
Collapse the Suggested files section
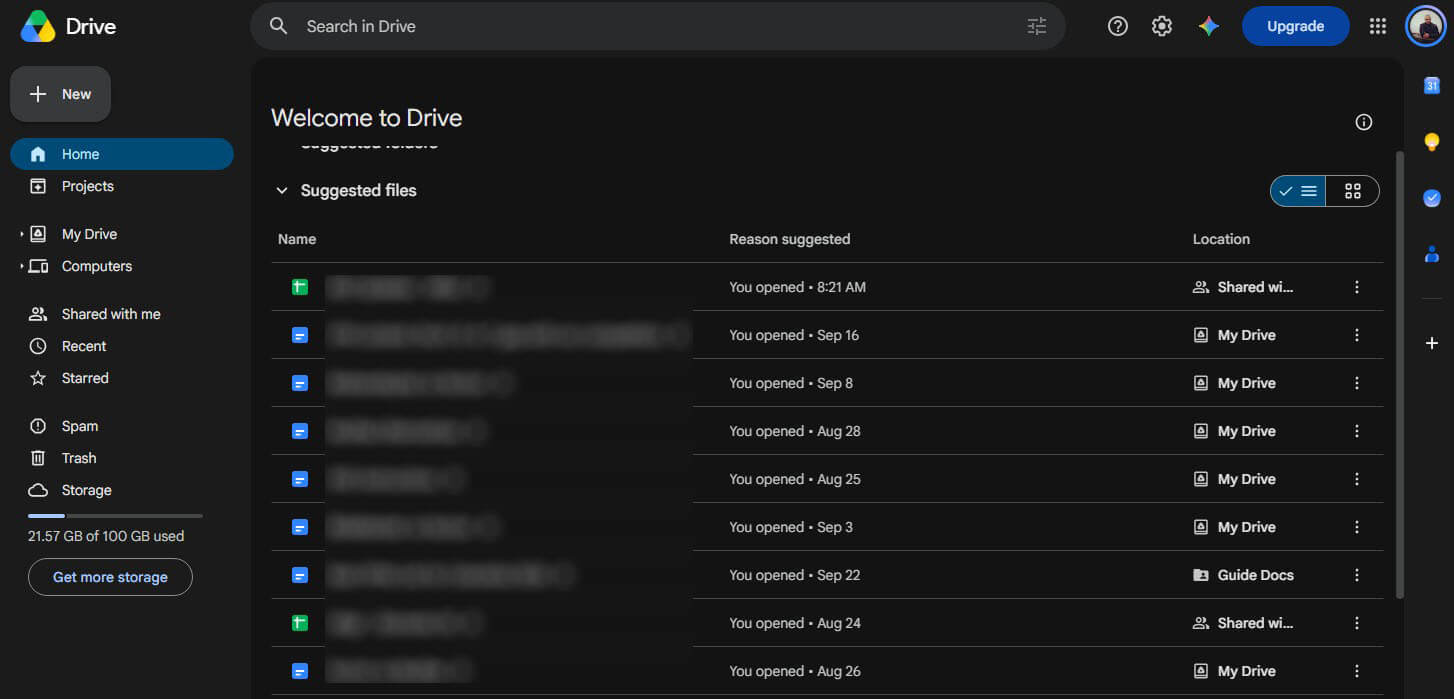[282, 190]
